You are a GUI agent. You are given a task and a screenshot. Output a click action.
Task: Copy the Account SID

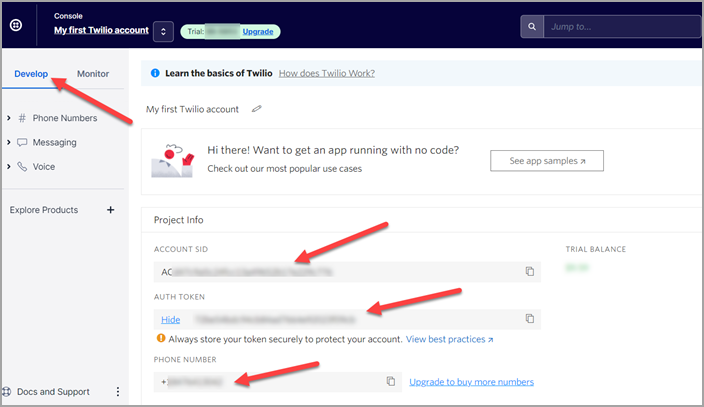[x=530, y=271]
